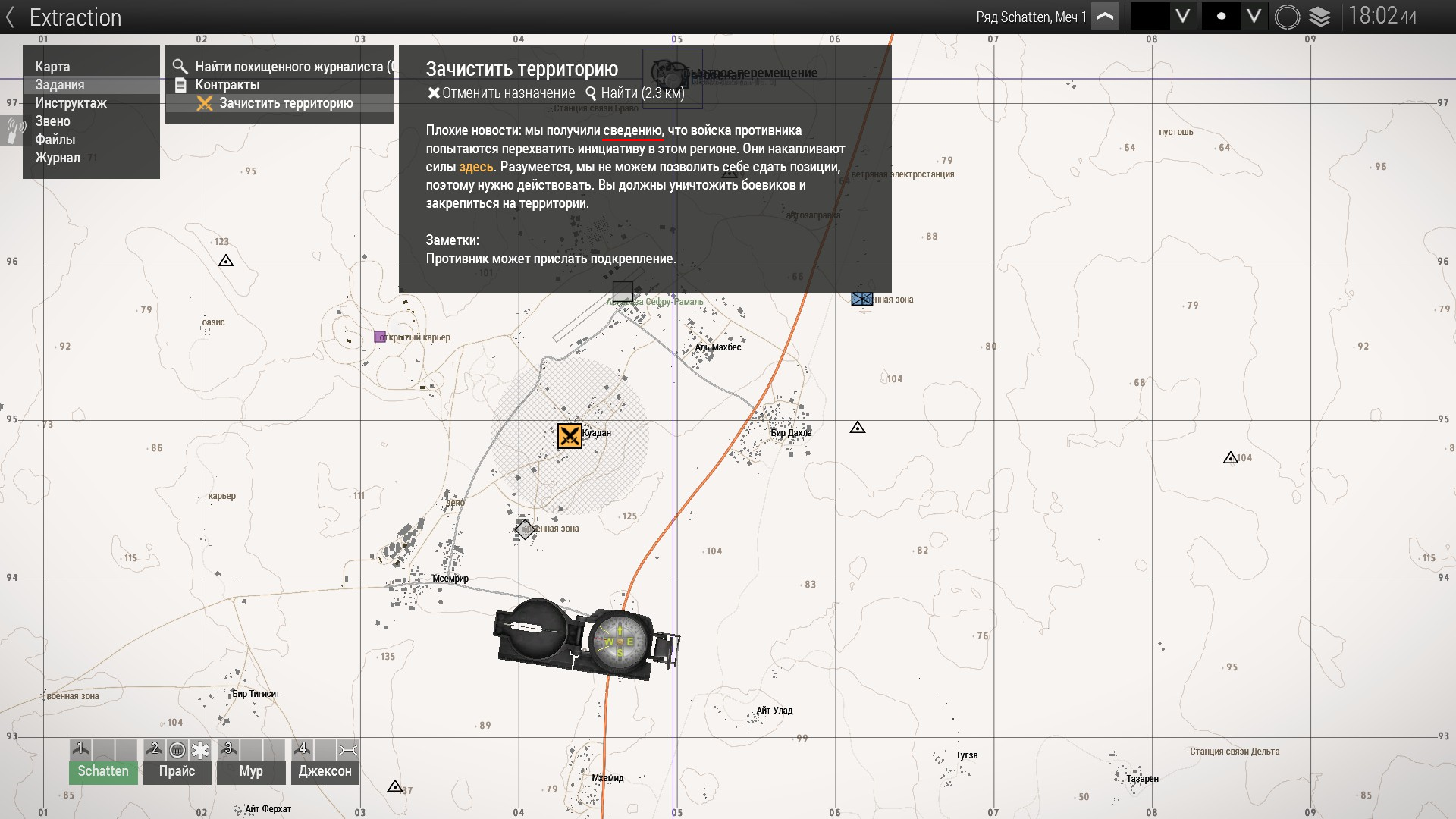Click rank icon number 1 above Schatten
The width and height of the screenshot is (1456, 819).
80,749
